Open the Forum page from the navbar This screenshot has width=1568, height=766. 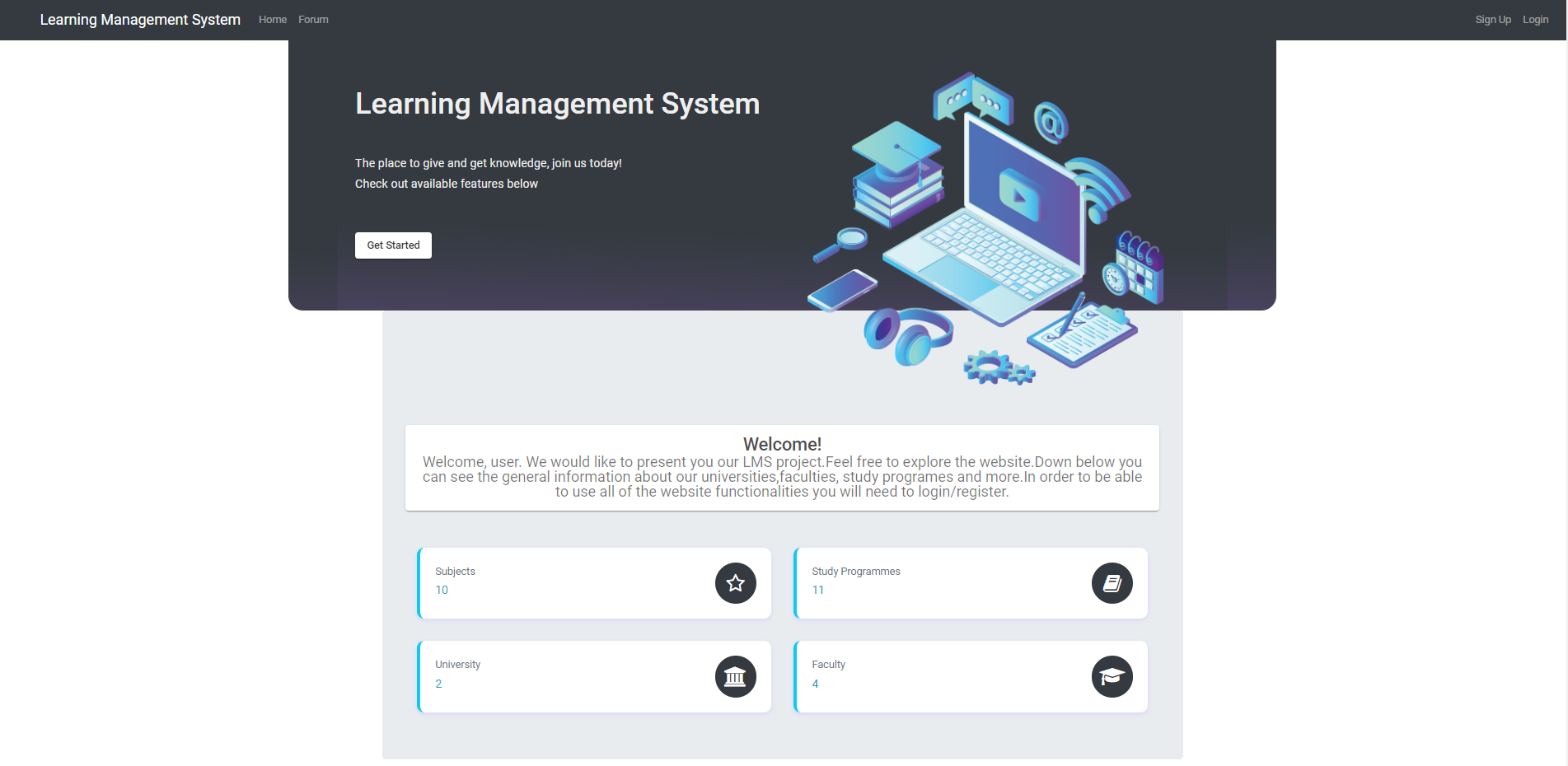click(313, 19)
